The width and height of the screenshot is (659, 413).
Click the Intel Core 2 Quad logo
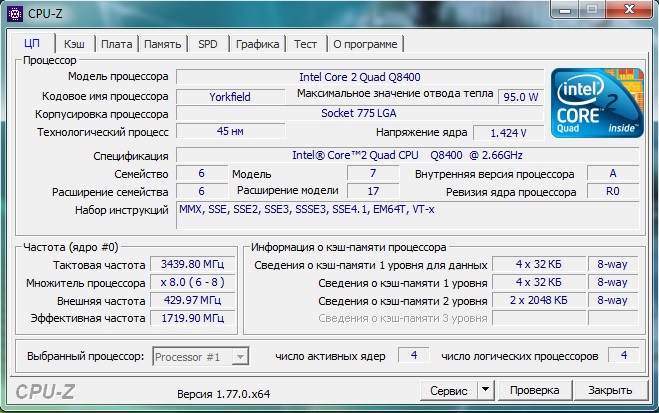(597, 103)
